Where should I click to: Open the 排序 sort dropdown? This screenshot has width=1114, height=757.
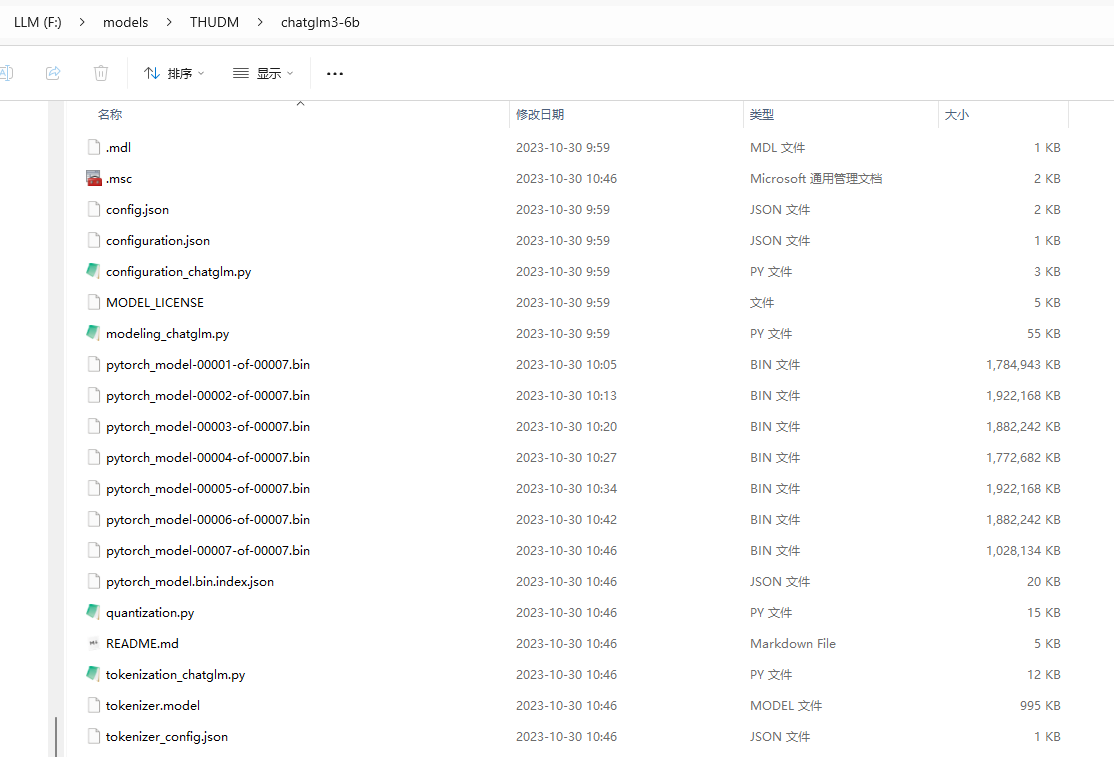(174, 73)
